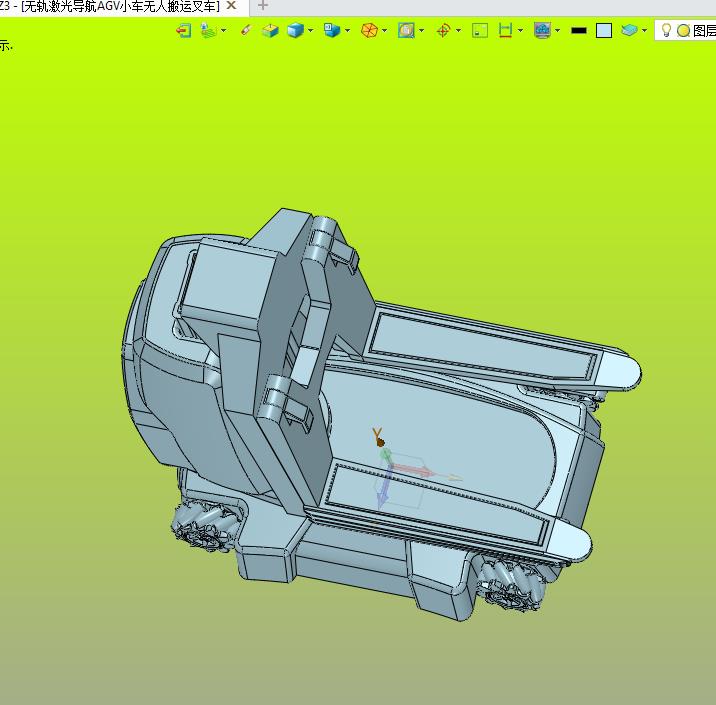Select the upper fork arm of model
The width and height of the screenshot is (716, 705).
point(500,348)
